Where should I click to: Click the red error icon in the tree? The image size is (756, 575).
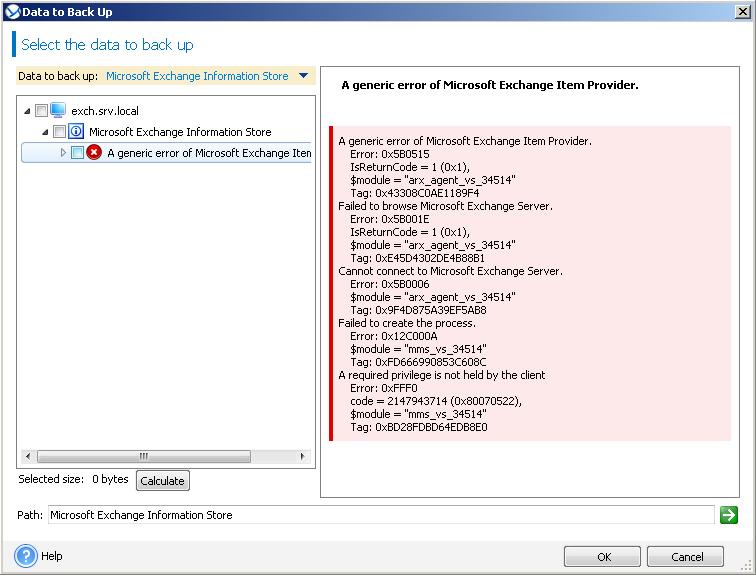[x=94, y=152]
